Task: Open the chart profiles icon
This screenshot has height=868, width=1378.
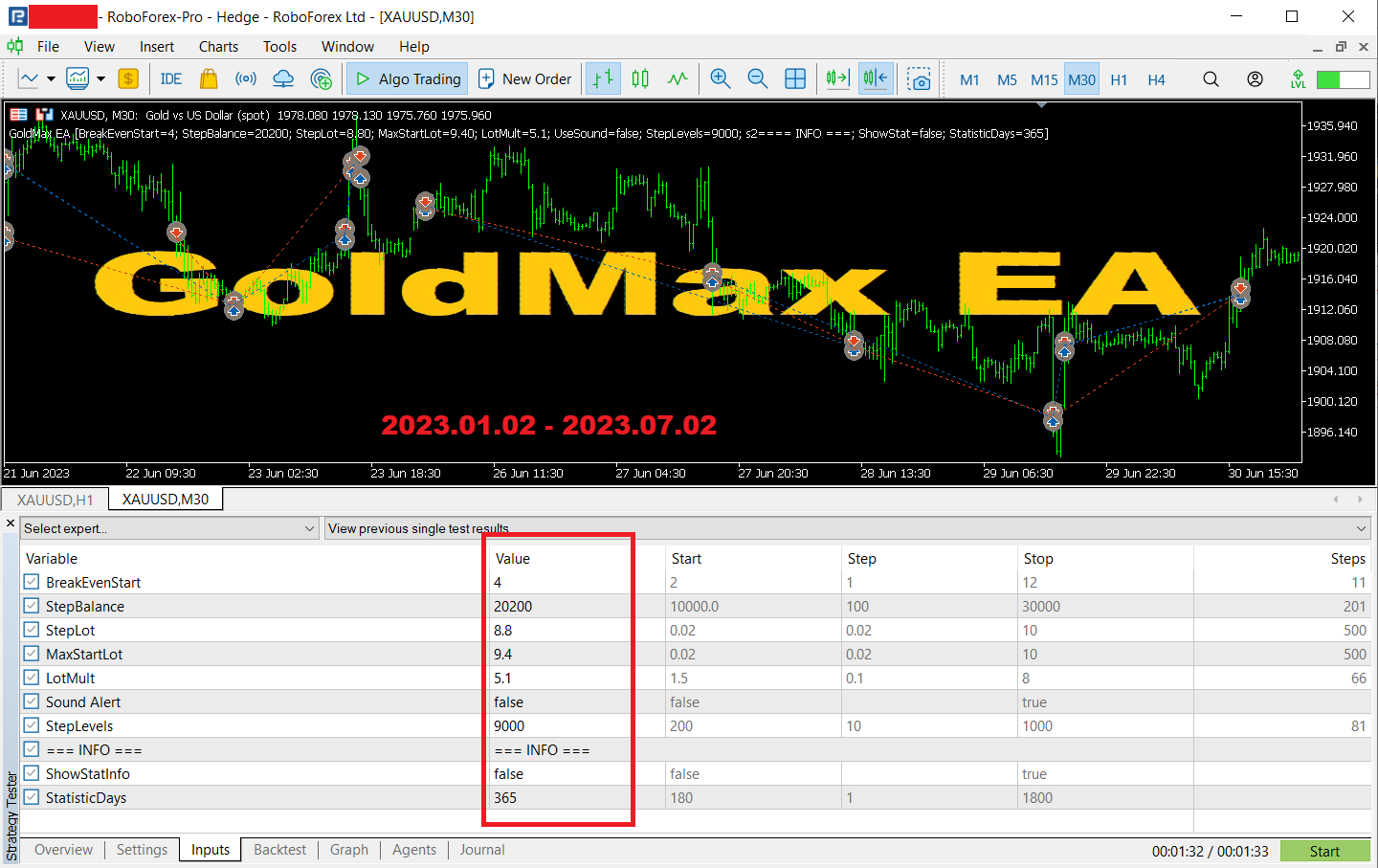Action: click(x=78, y=79)
